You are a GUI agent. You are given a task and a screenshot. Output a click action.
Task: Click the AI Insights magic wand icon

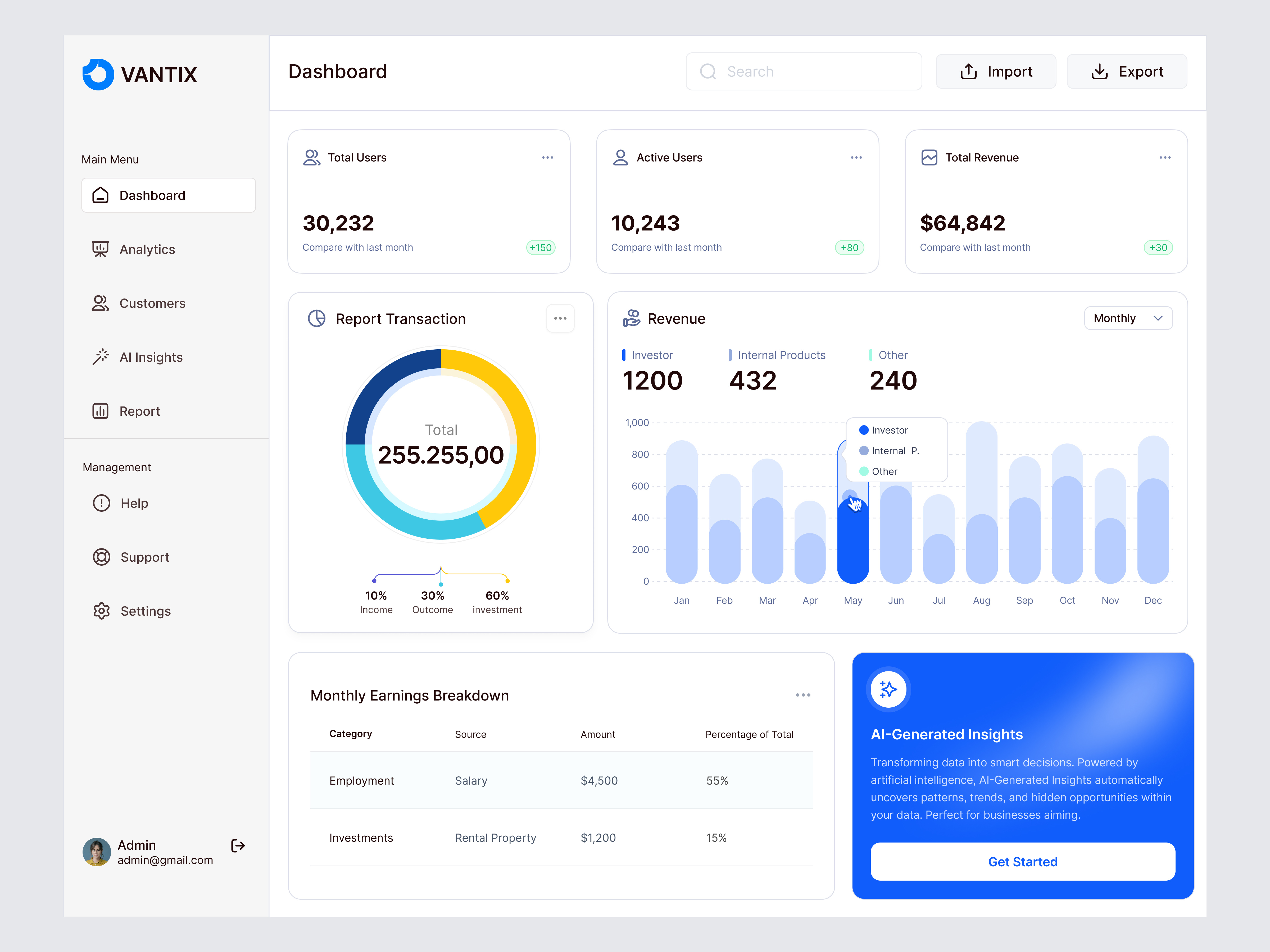pos(101,357)
